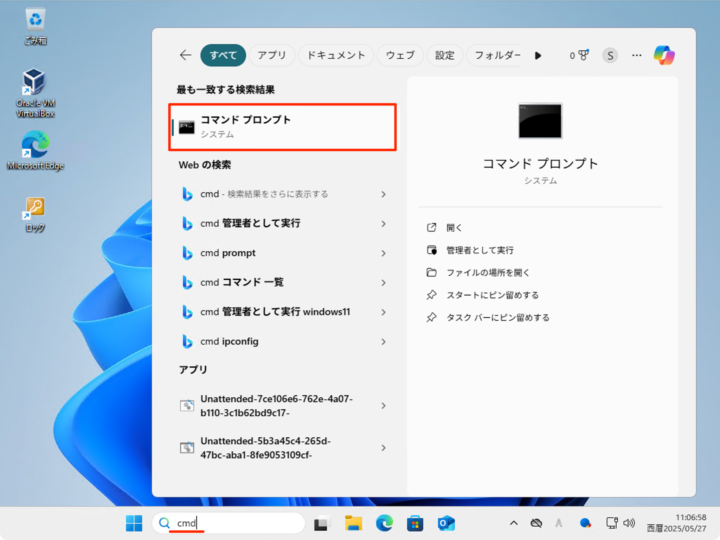Screen dimensions: 720x540
Task: Choose ファイルの場所を開く action
Action: 488,273
